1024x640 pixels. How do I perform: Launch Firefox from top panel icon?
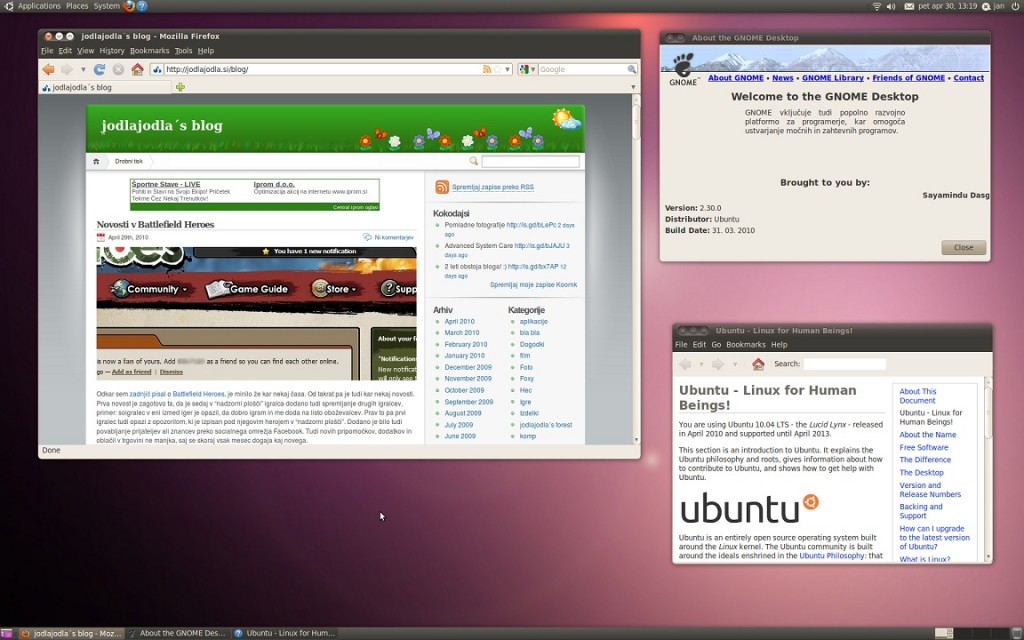[x=129, y=6]
